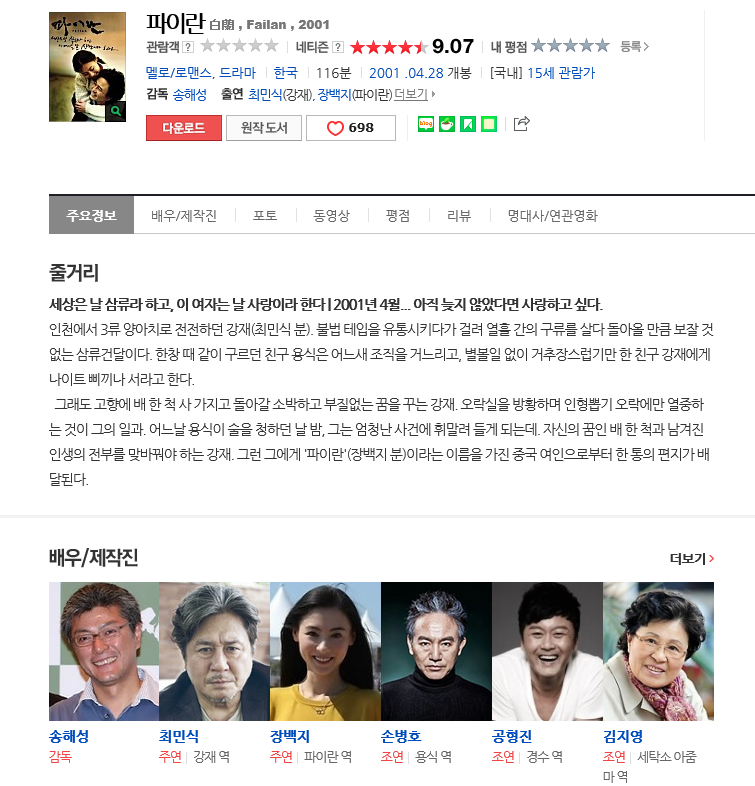Open the 평점 tab
Image resolution: width=755 pixels, height=786 pixels.
398,216
